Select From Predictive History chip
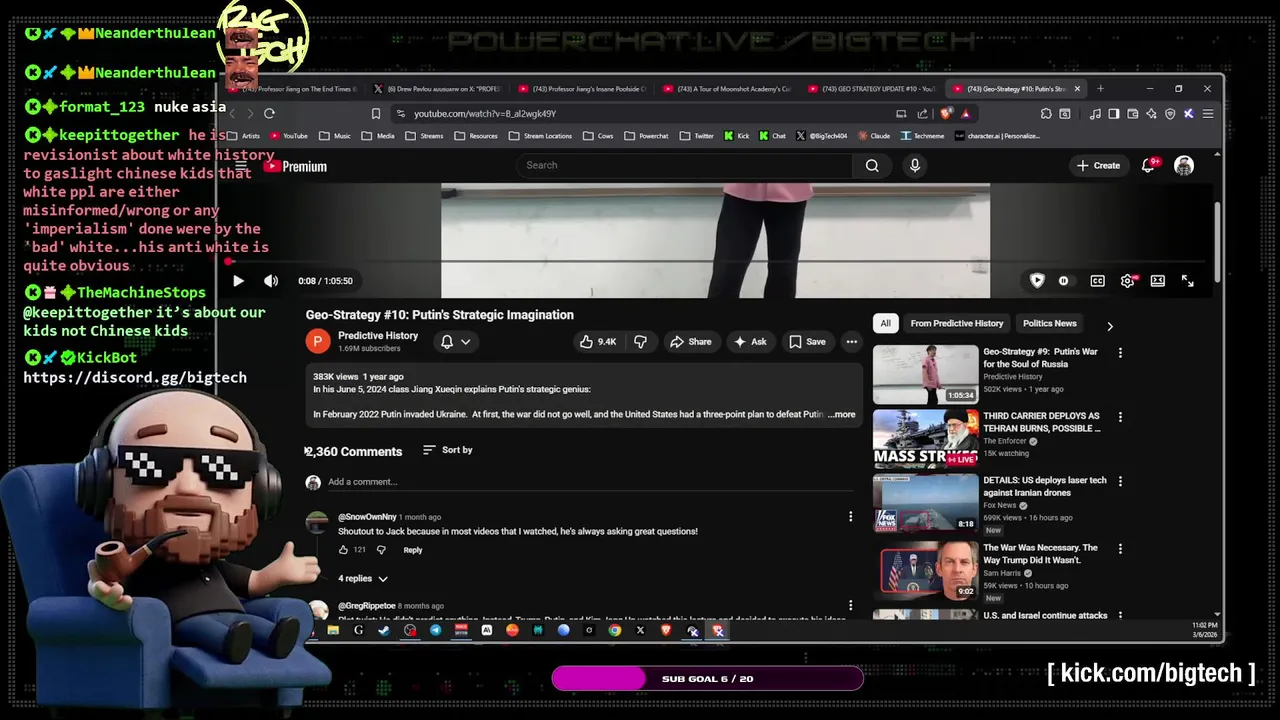Screen dimensions: 1280x720 [x=956, y=323]
